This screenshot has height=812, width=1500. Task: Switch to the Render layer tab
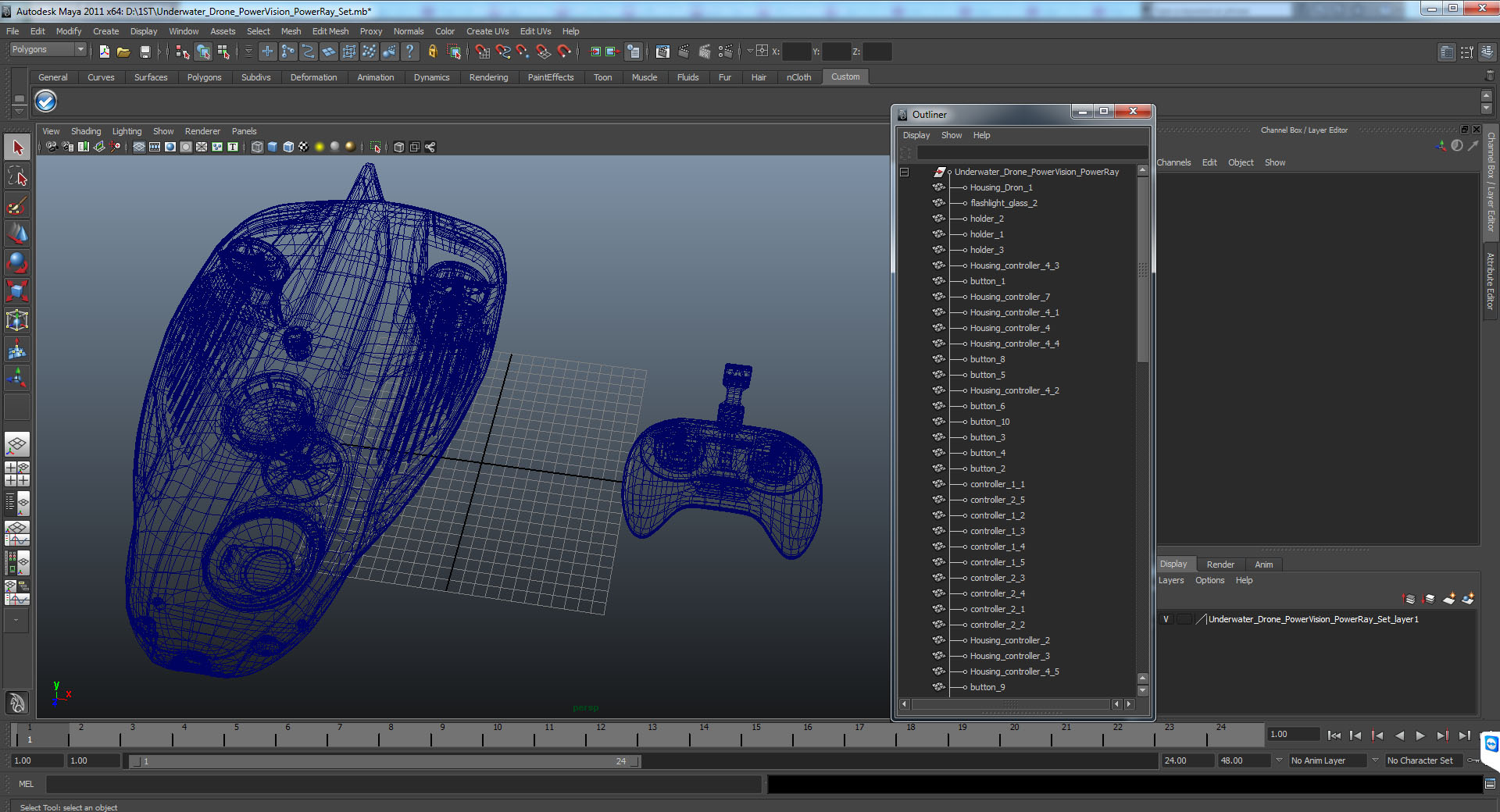tap(1220, 564)
